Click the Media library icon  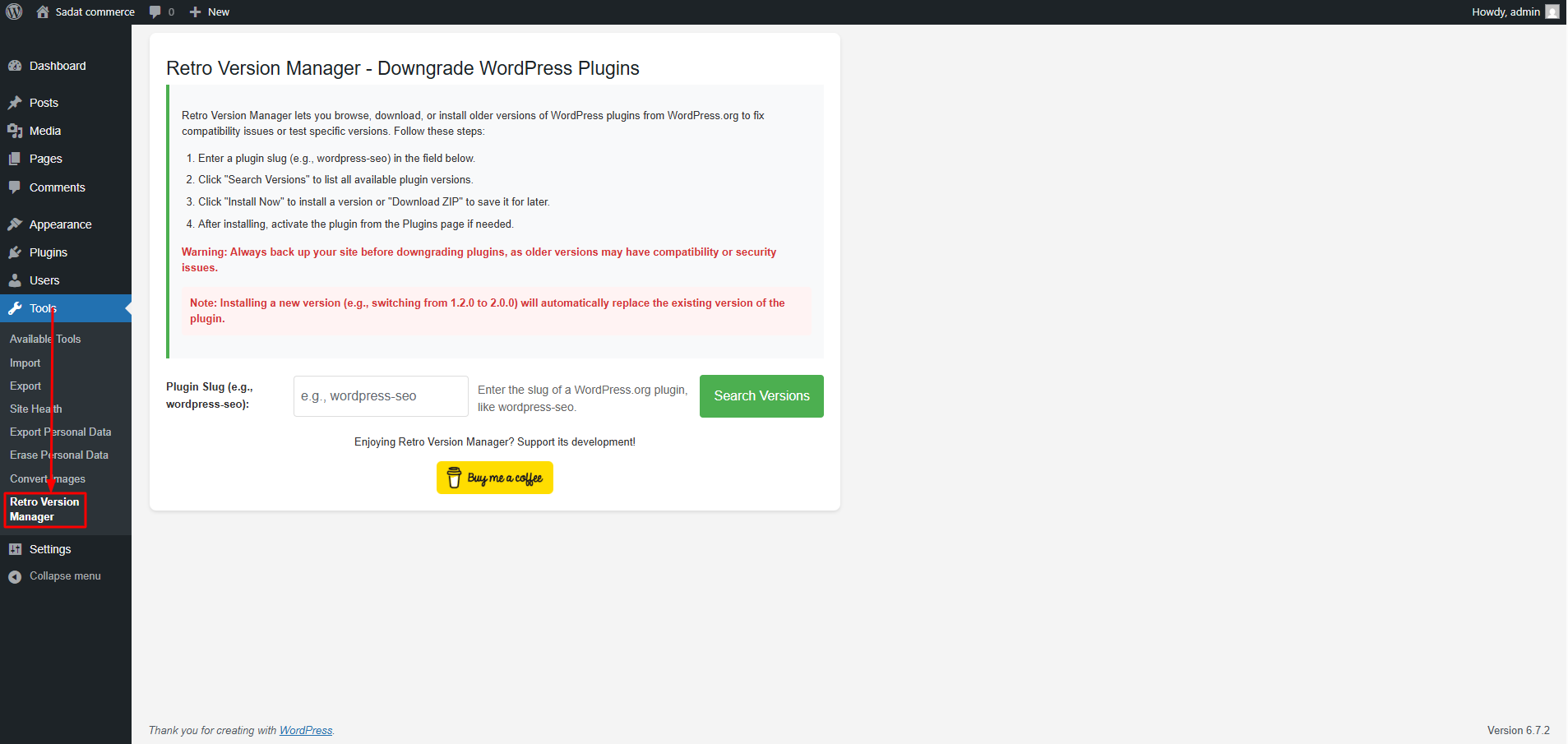(x=15, y=131)
